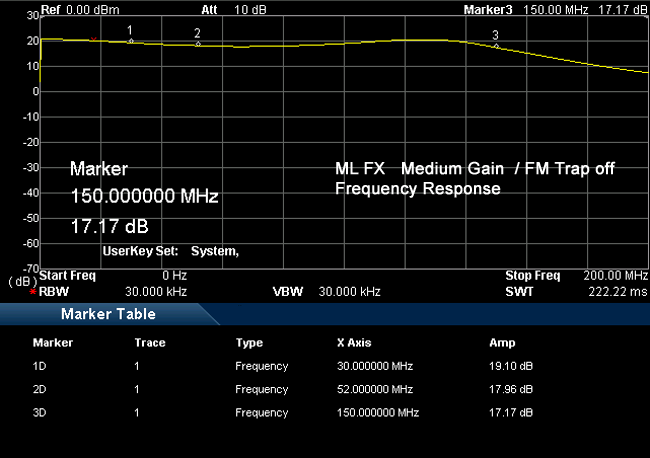Click the VBW 30.000 kHz setting

(326, 292)
